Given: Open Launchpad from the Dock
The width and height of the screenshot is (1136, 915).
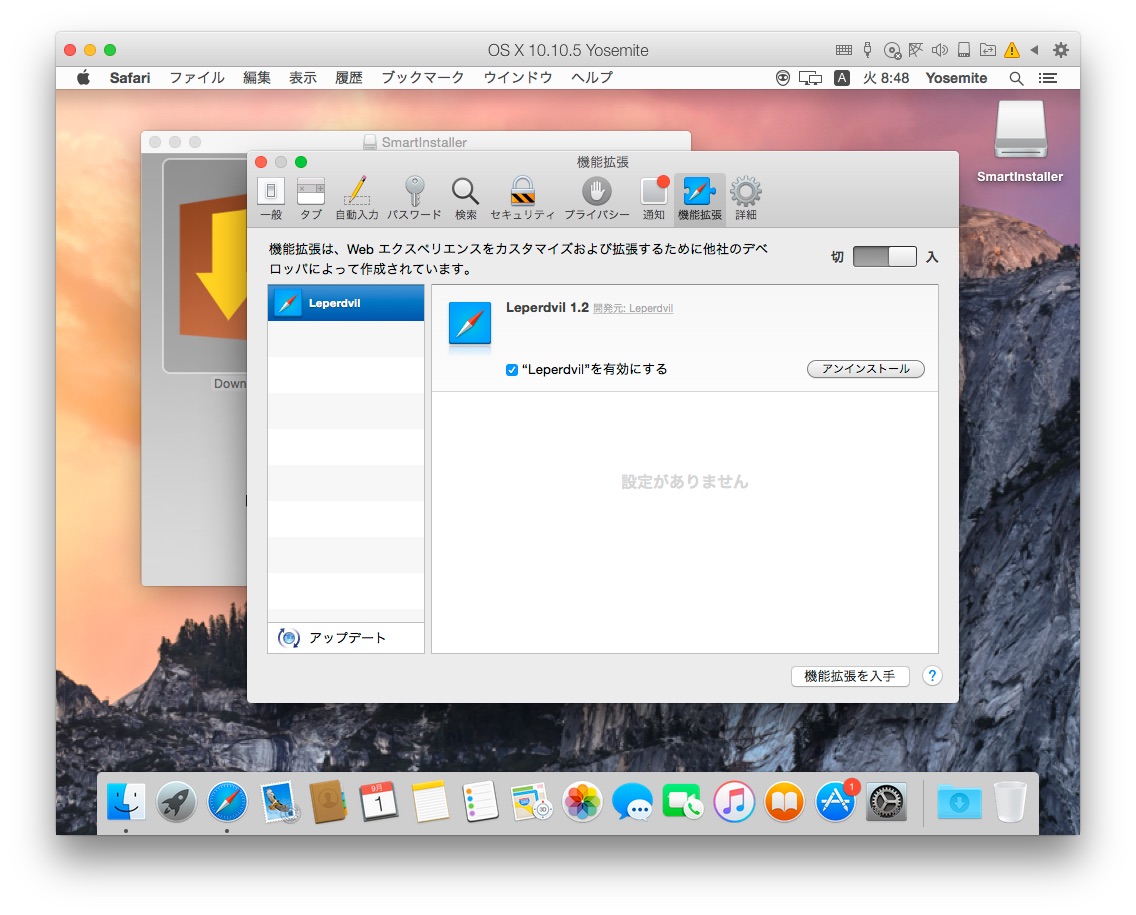Looking at the screenshot, I should [x=176, y=803].
